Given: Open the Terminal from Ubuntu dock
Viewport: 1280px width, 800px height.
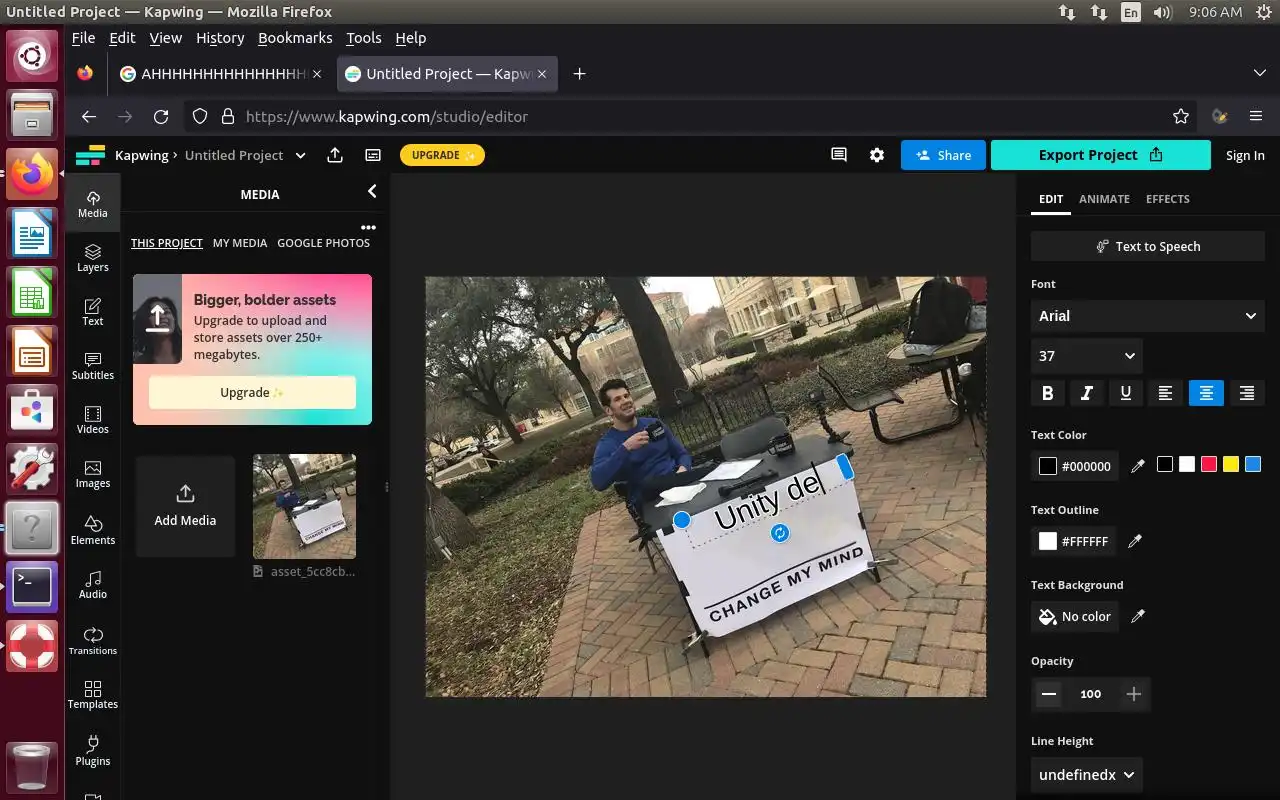Looking at the screenshot, I should point(32,586).
